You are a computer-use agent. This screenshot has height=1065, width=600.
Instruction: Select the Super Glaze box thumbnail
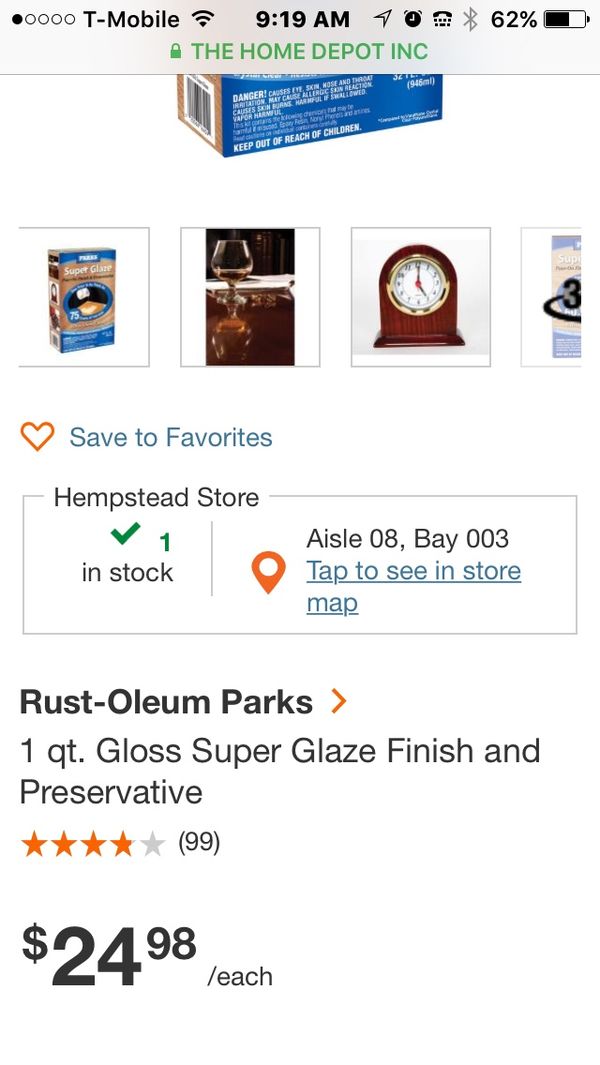coord(83,297)
